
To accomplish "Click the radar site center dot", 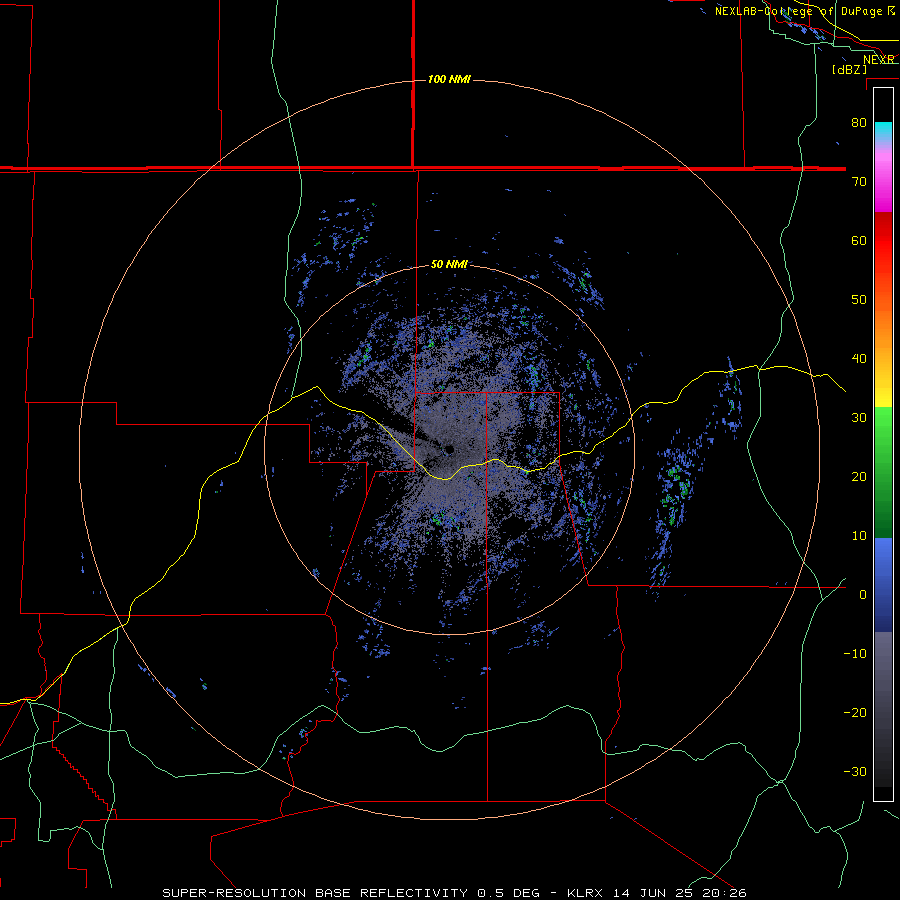I will click(449, 449).
